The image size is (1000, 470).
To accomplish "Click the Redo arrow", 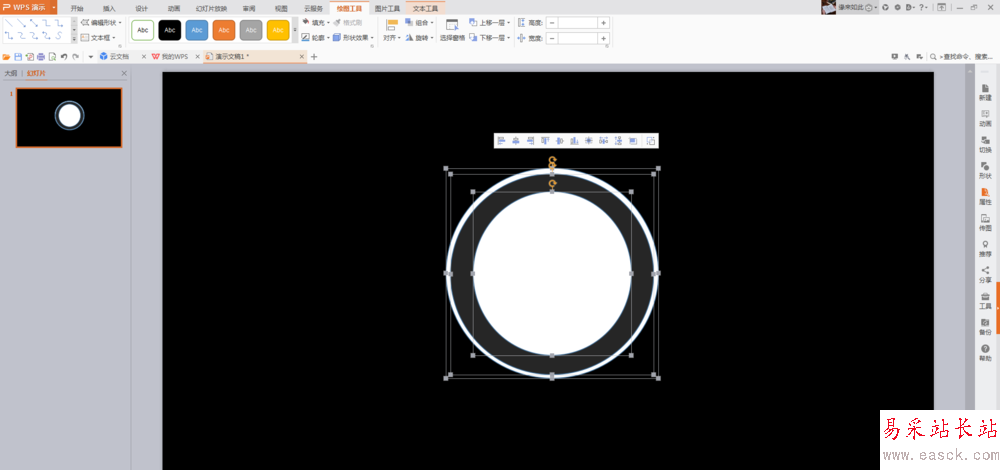I will coord(75,57).
